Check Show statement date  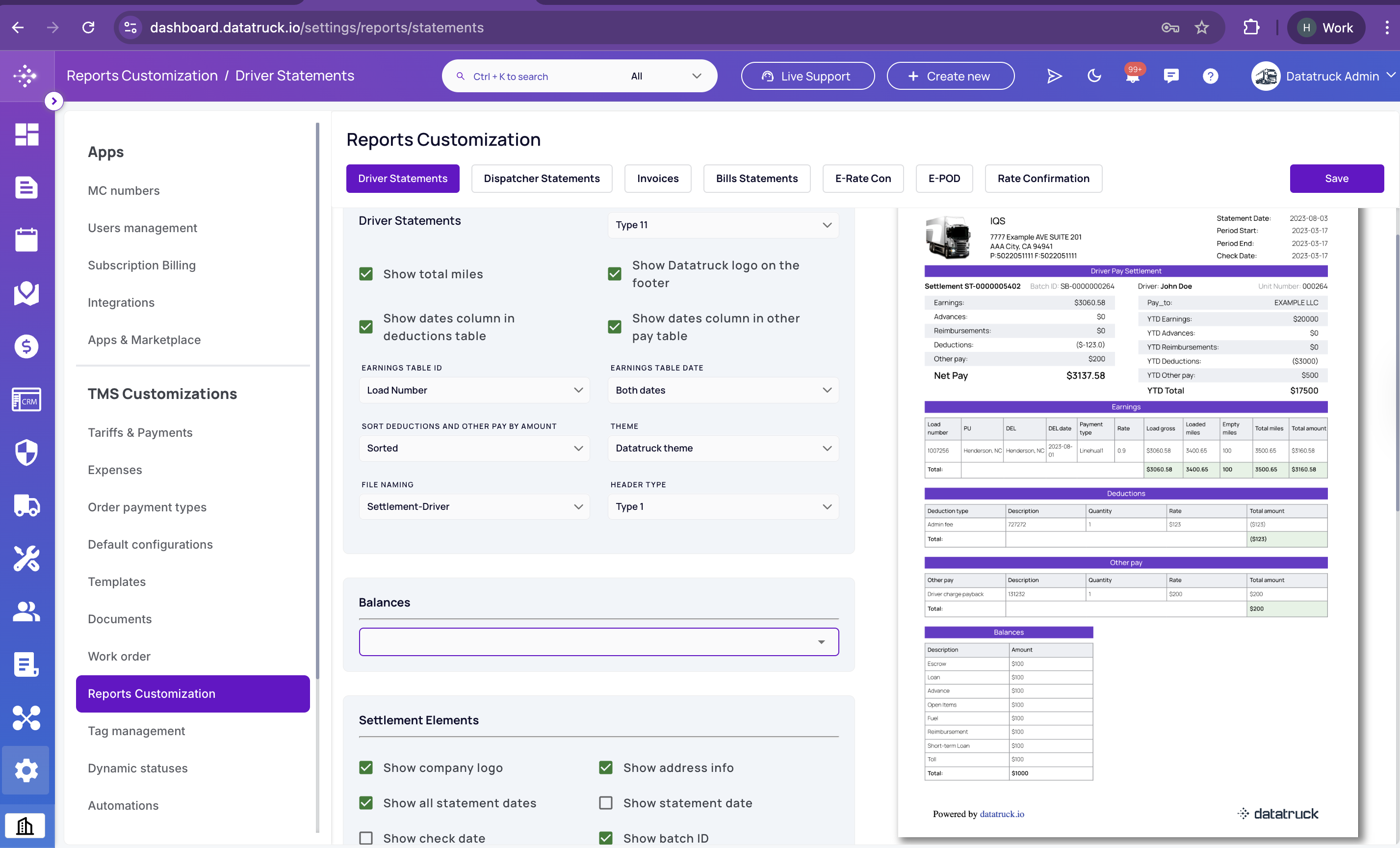tap(606, 803)
